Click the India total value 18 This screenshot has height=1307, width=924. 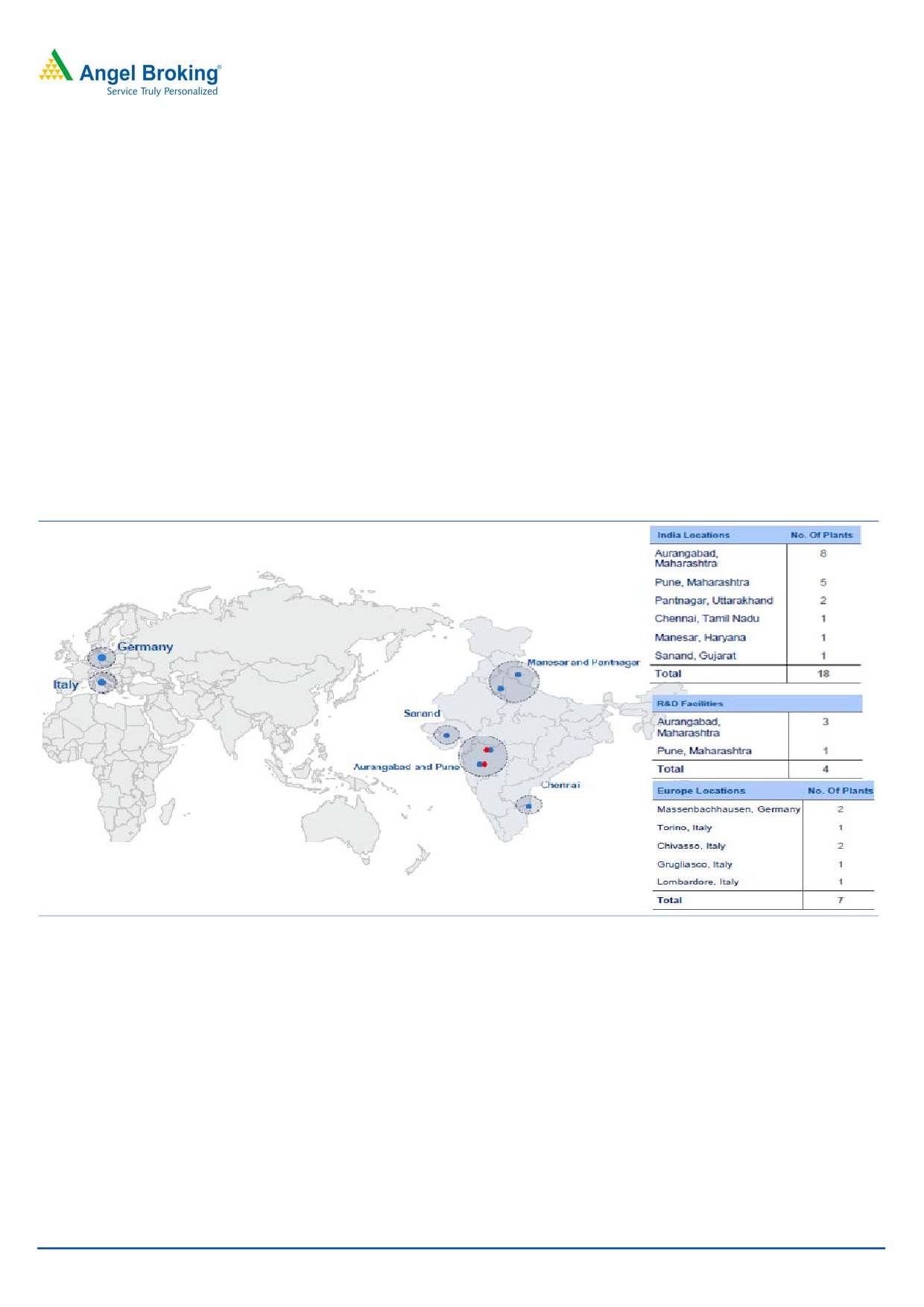point(823,674)
